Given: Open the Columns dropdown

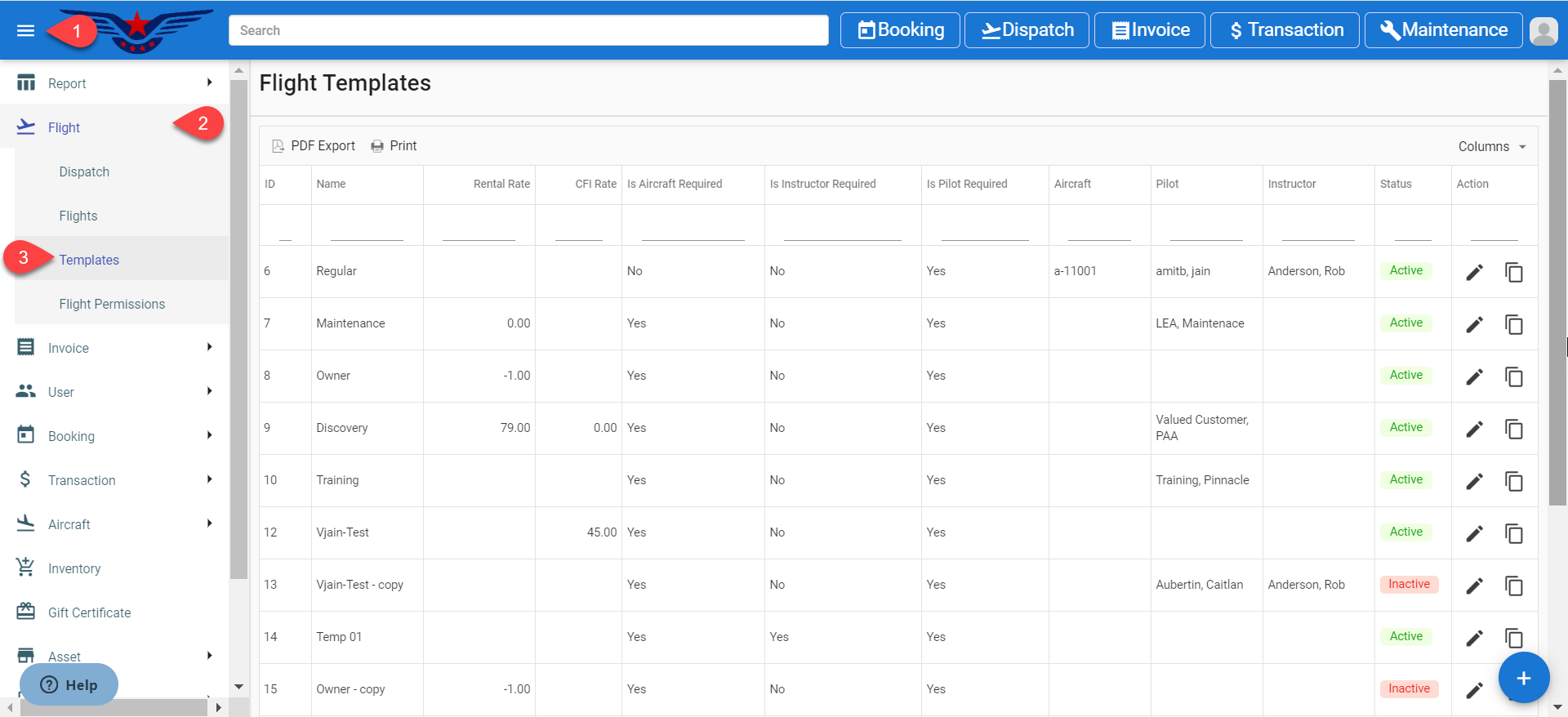Looking at the screenshot, I should [x=1491, y=147].
